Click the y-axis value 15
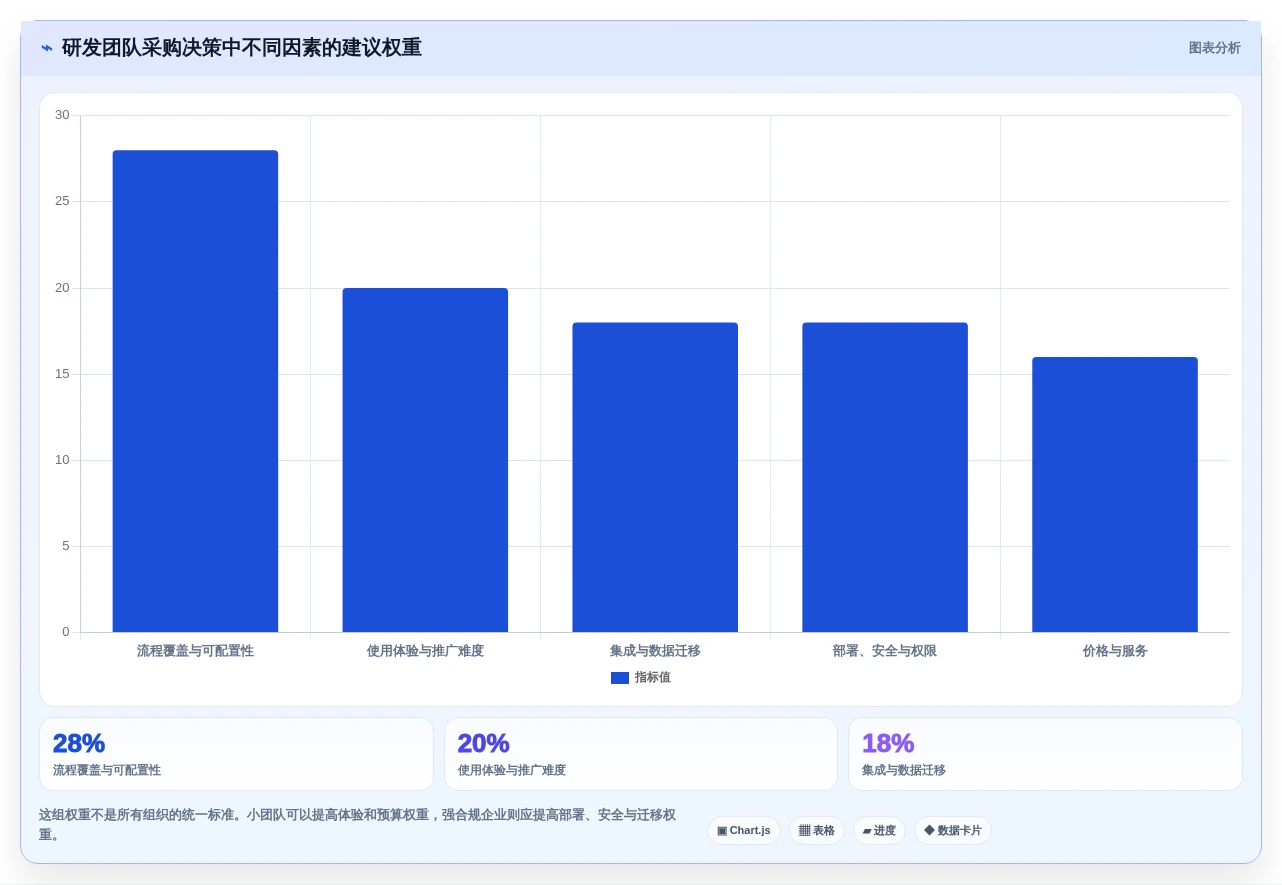1282x885 pixels. (x=62, y=374)
